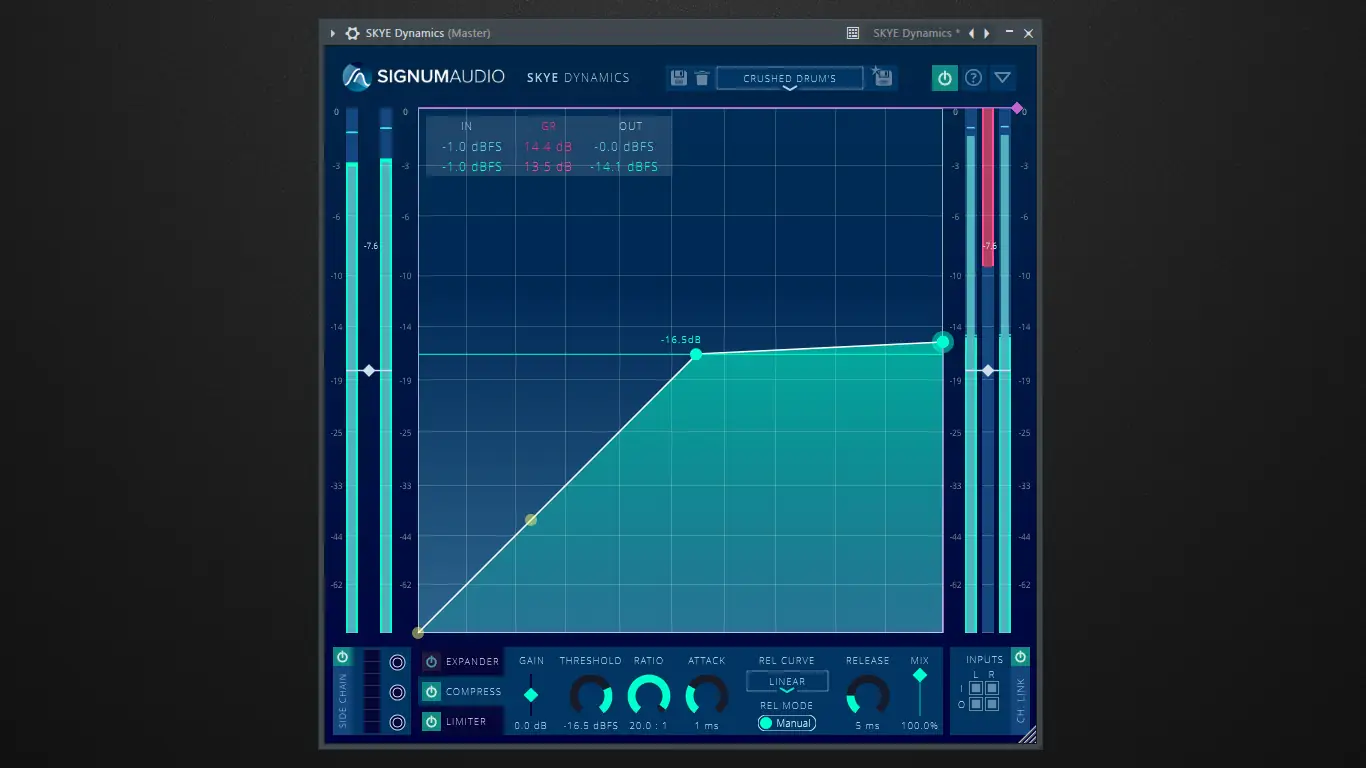The width and height of the screenshot is (1366, 768).
Task: Toggle the Side Chain power switch
Action: pyautogui.click(x=342, y=656)
